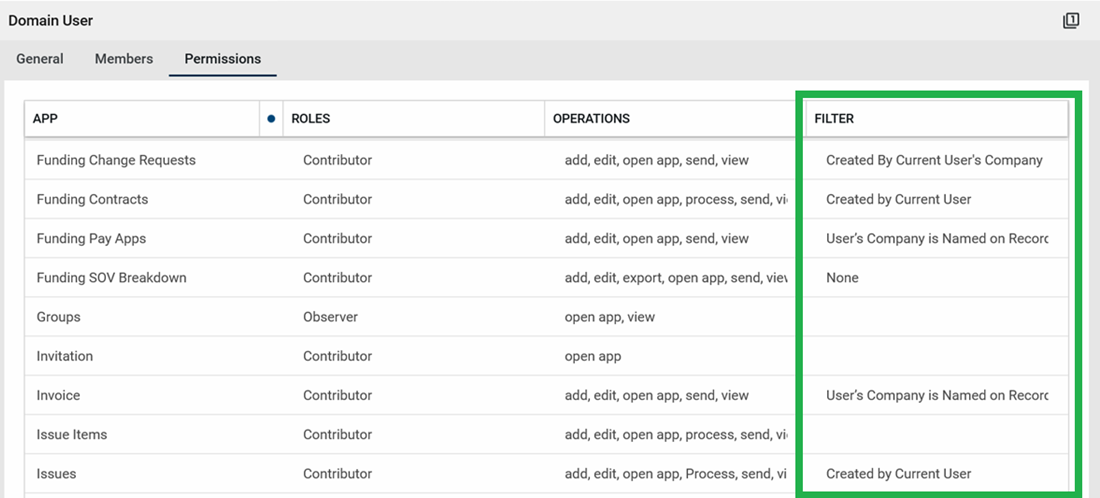Click the blue dot column indicator
The image size is (1100, 498).
pos(271,118)
